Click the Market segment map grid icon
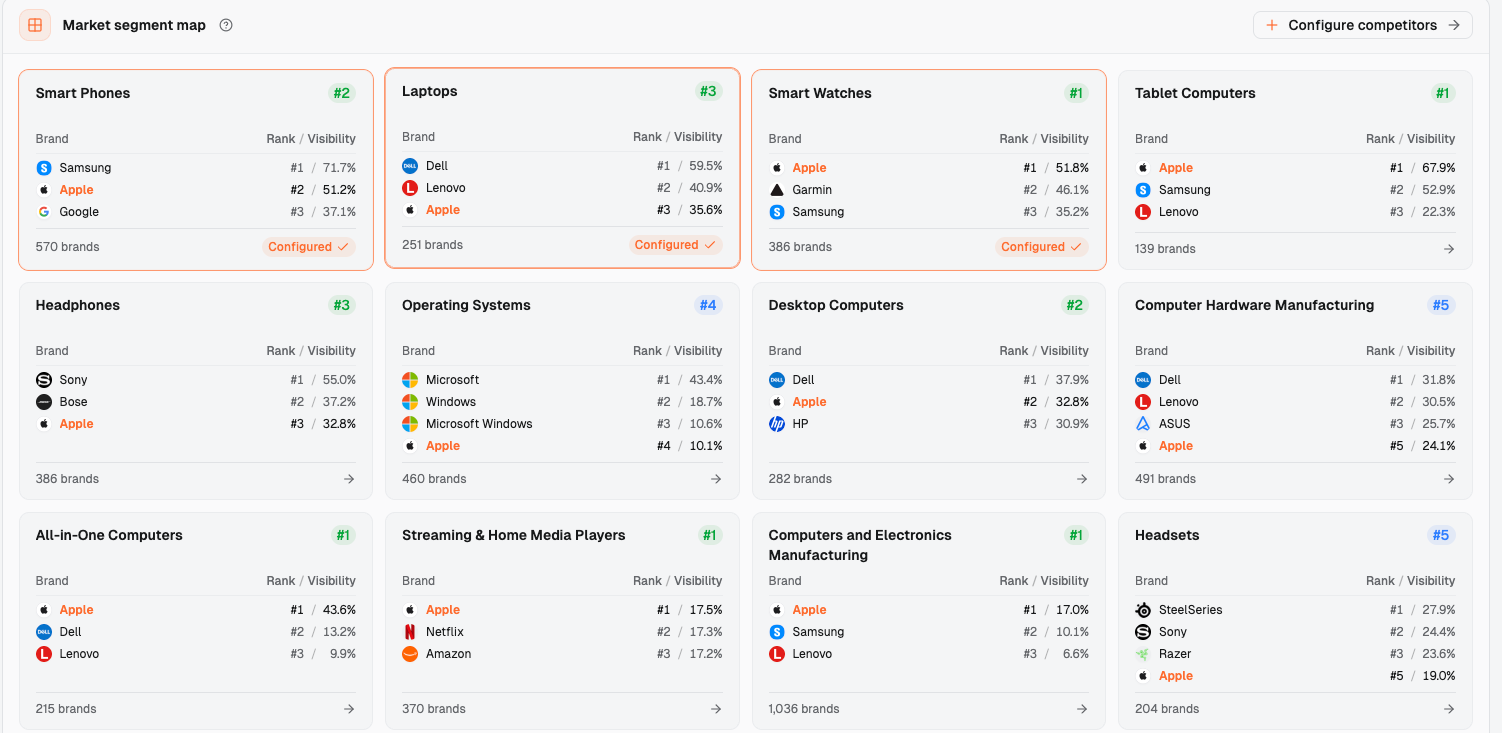Screen dimensions: 1502x733 pyautogui.click(x=35, y=25)
